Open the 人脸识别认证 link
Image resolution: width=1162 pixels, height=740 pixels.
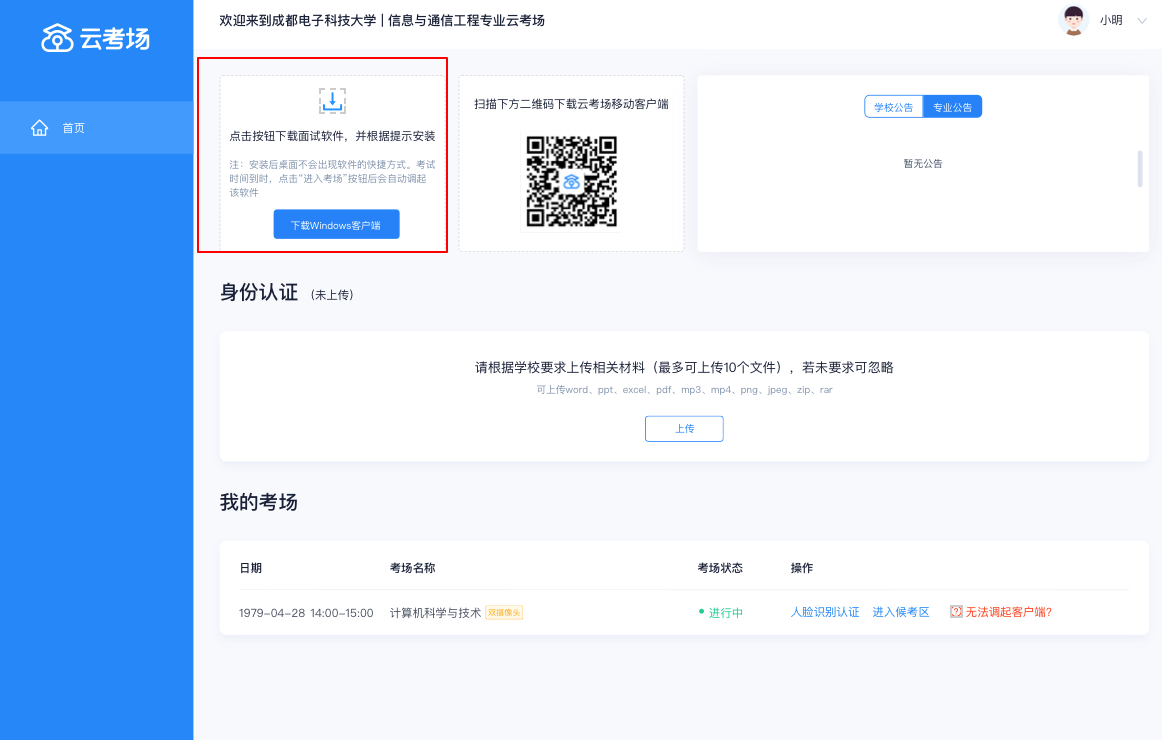(x=825, y=612)
